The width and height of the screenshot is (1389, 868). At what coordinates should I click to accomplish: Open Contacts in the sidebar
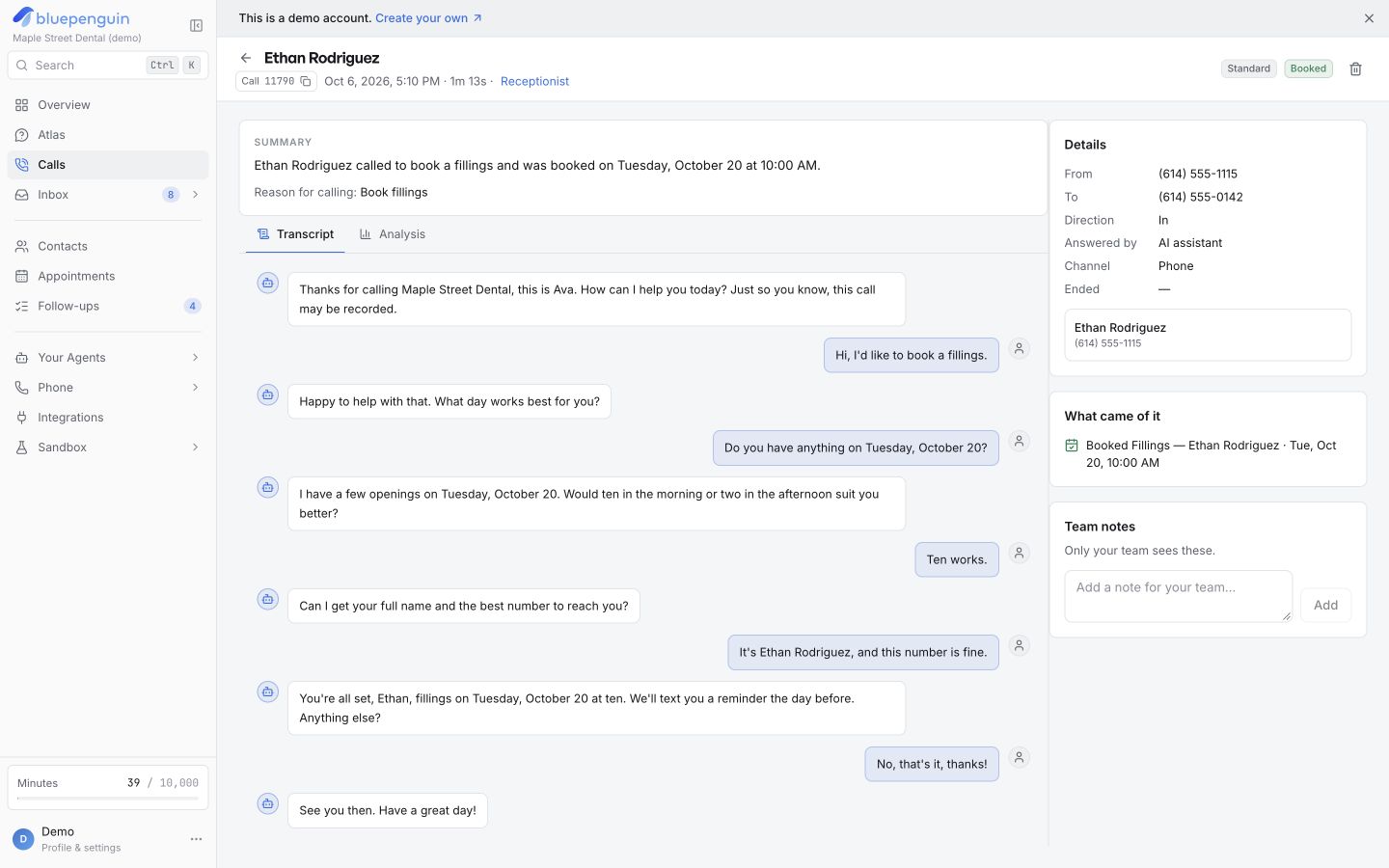[108, 247]
